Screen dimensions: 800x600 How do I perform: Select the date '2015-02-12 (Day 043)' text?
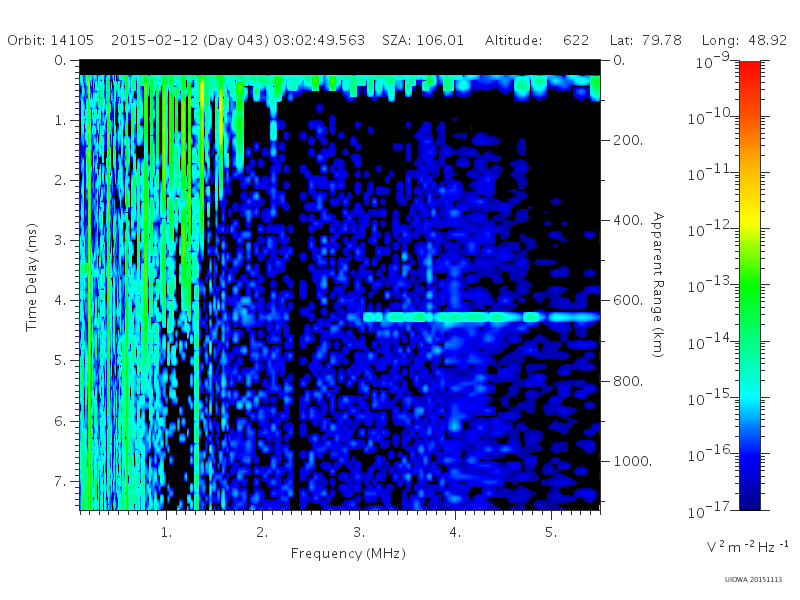pos(190,41)
